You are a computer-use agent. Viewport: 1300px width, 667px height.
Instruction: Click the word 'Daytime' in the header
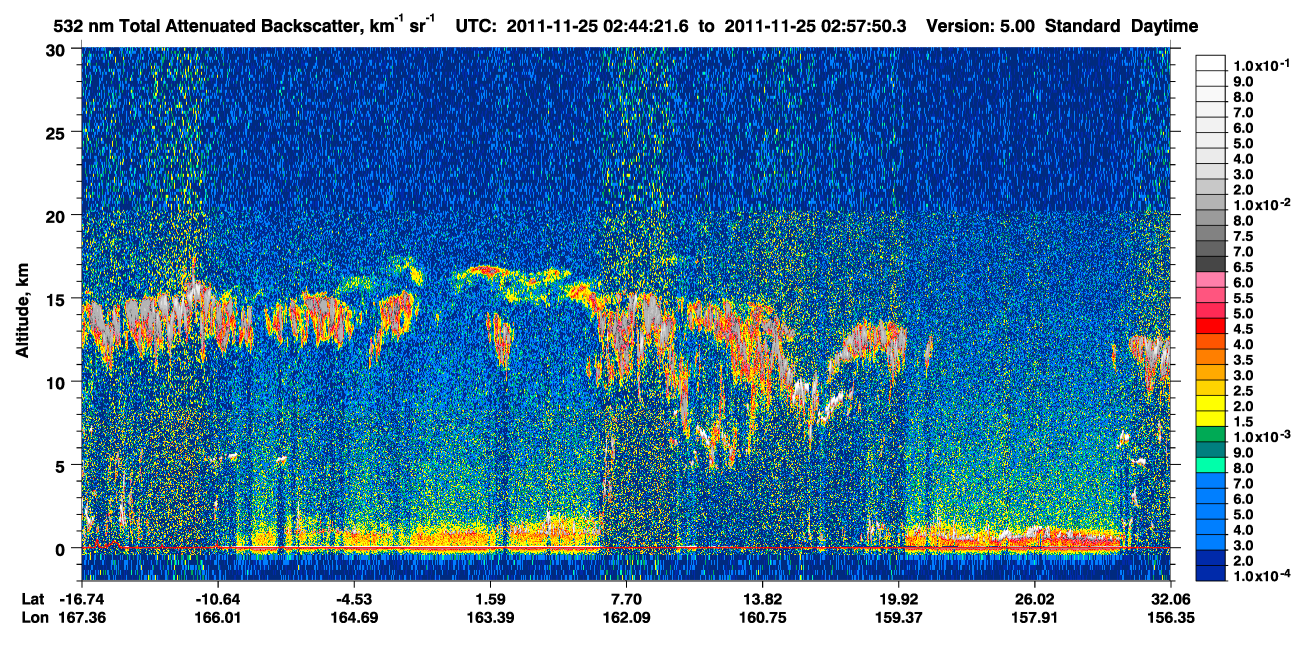point(1163,25)
